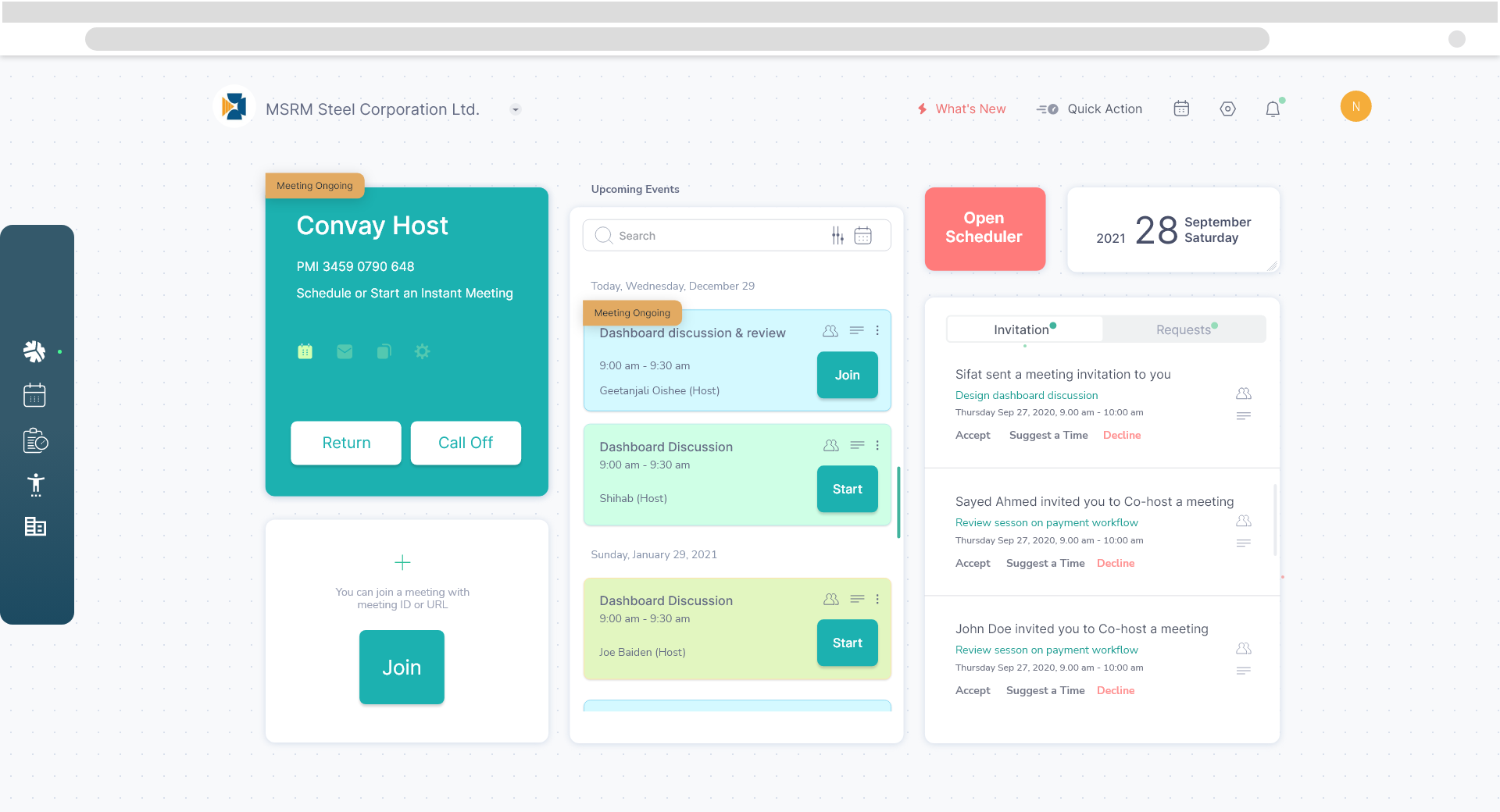The image size is (1500, 812).
Task: Click the Search events input field
Action: coord(719,236)
